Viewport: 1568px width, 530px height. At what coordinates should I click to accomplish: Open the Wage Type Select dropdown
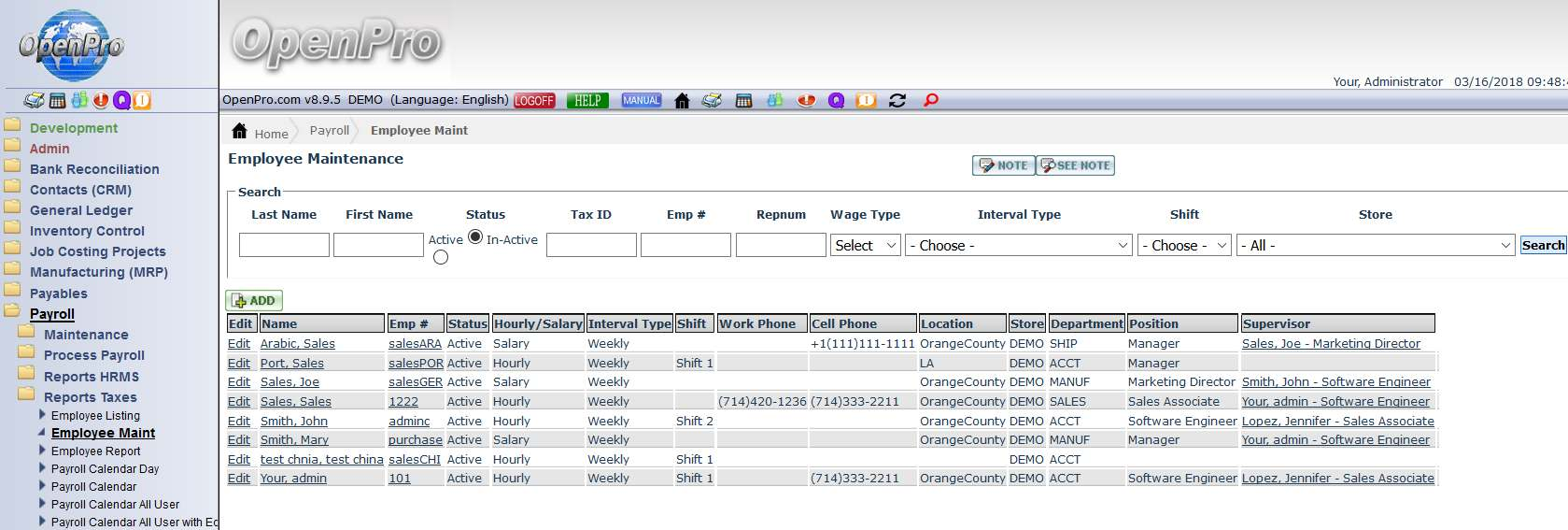pos(865,245)
